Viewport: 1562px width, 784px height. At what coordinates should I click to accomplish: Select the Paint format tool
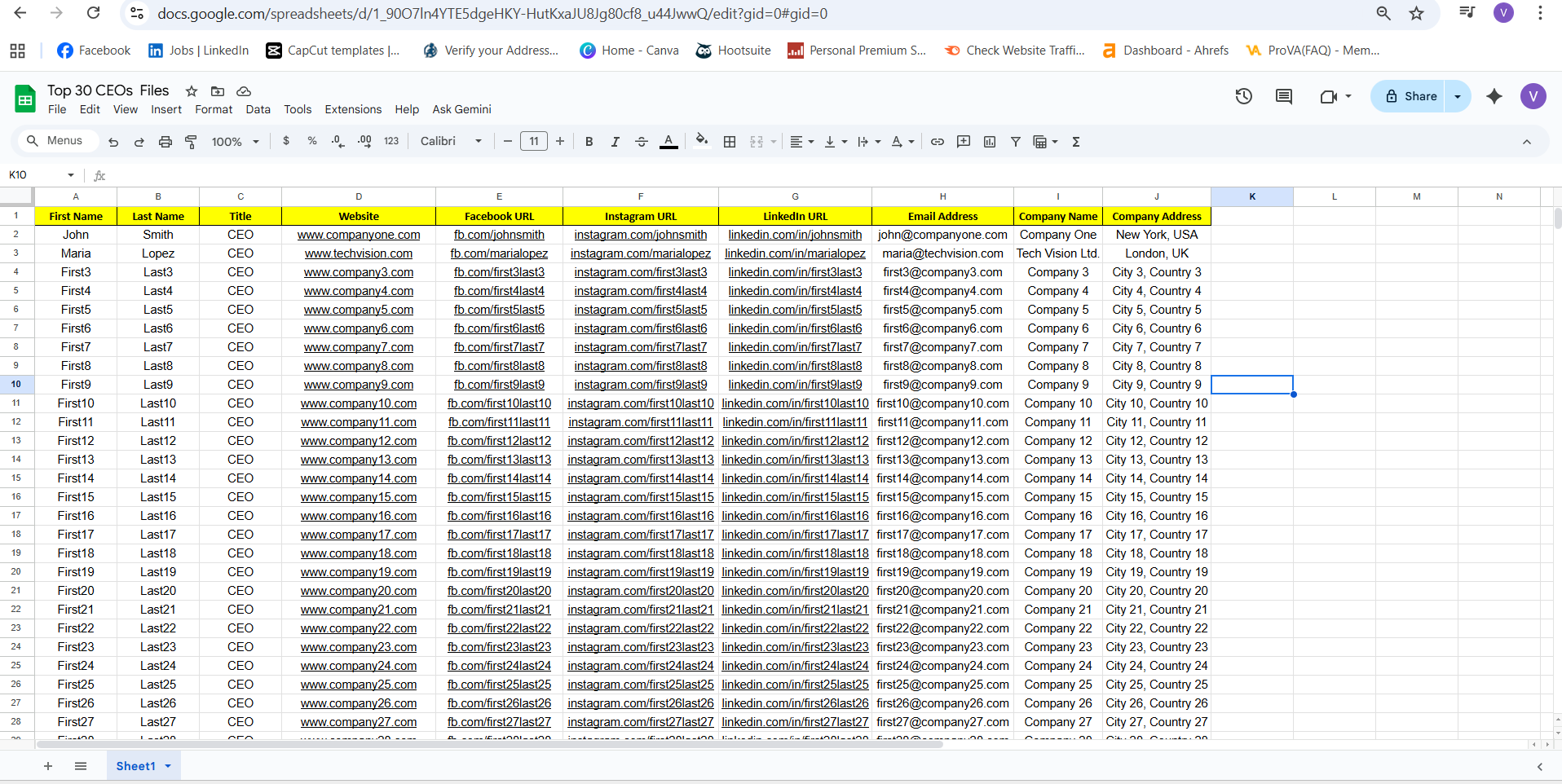coord(192,142)
